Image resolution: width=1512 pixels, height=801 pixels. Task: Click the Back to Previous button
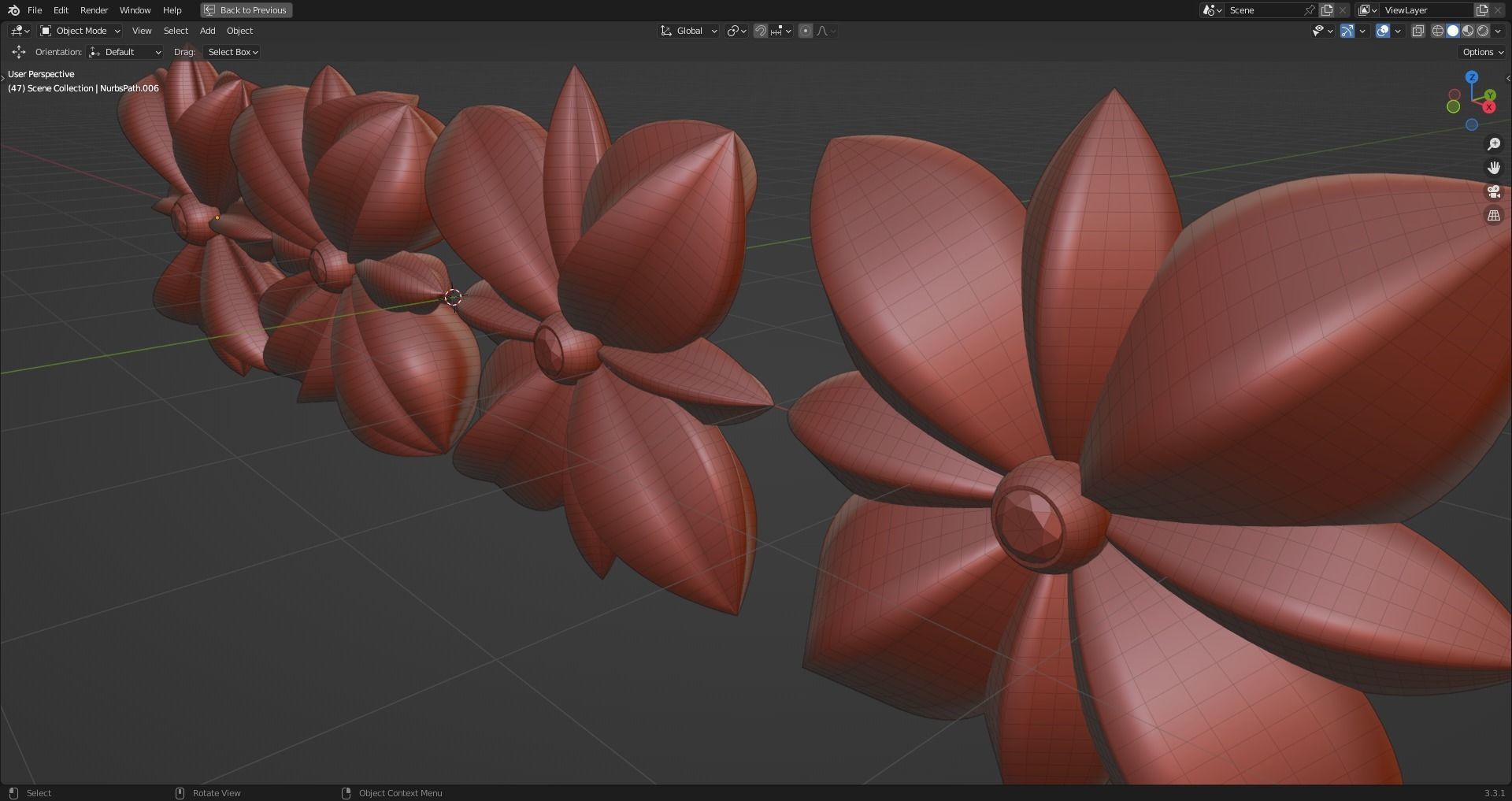click(x=246, y=10)
